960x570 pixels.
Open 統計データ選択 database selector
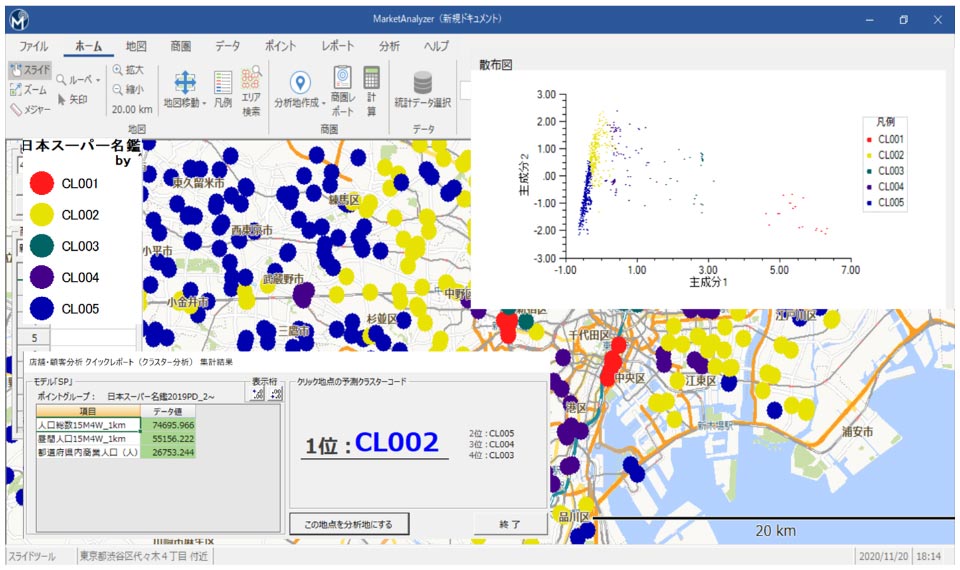click(422, 90)
